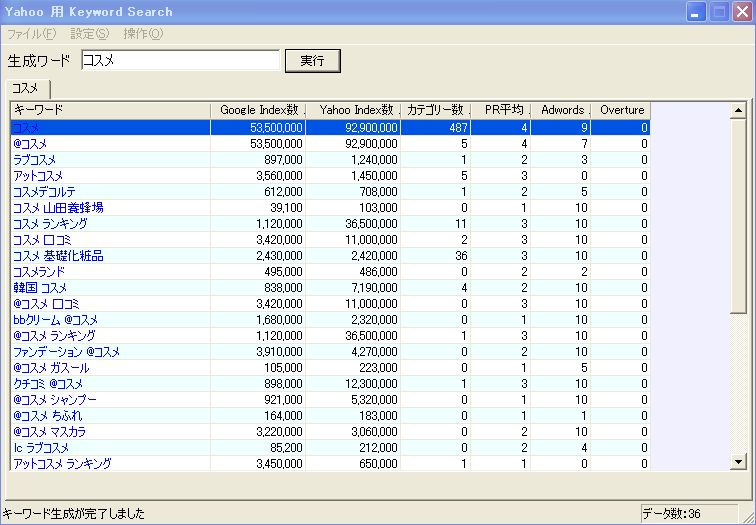Select the コスメ 山田養蜂場 keyword
This screenshot has height=525, width=756.
pyautogui.click(x=58, y=208)
